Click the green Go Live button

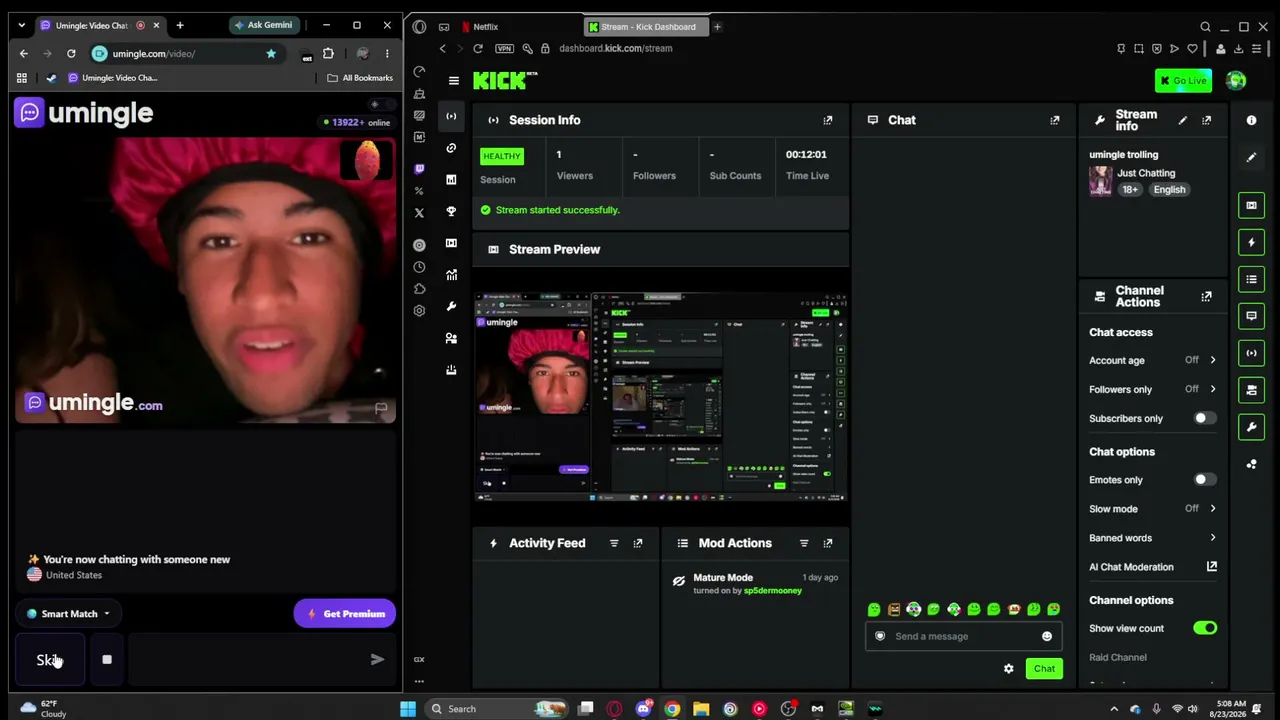coord(1183,81)
